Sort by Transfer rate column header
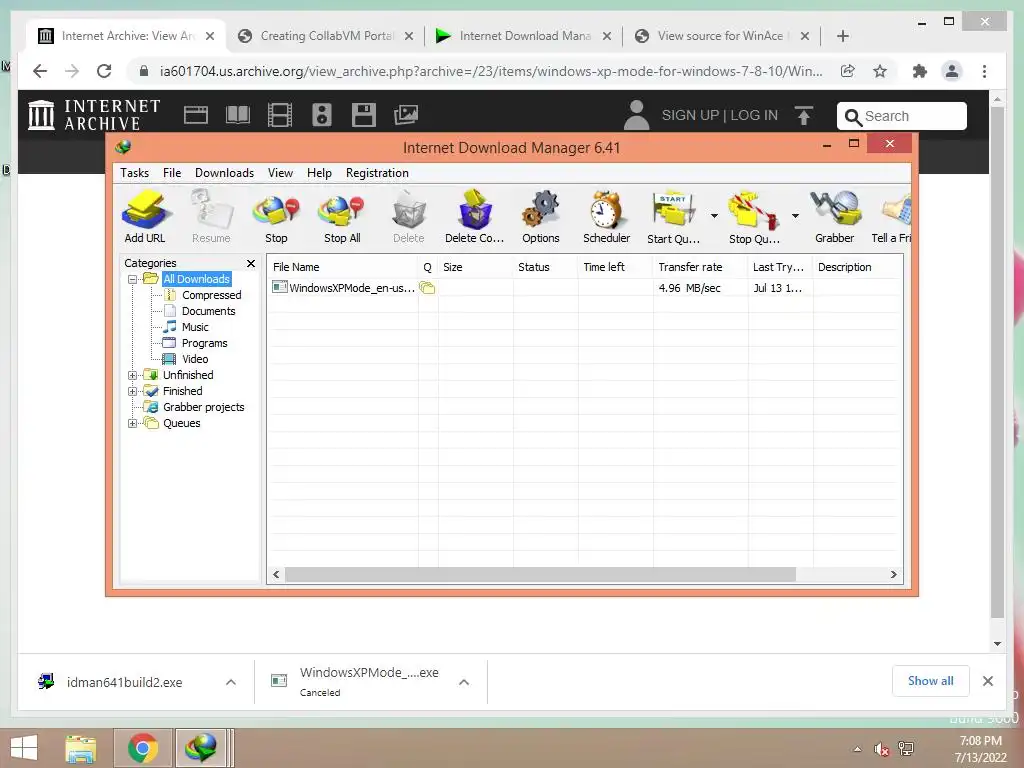Image resolution: width=1024 pixels, height=768 pixels. (700, 267)
